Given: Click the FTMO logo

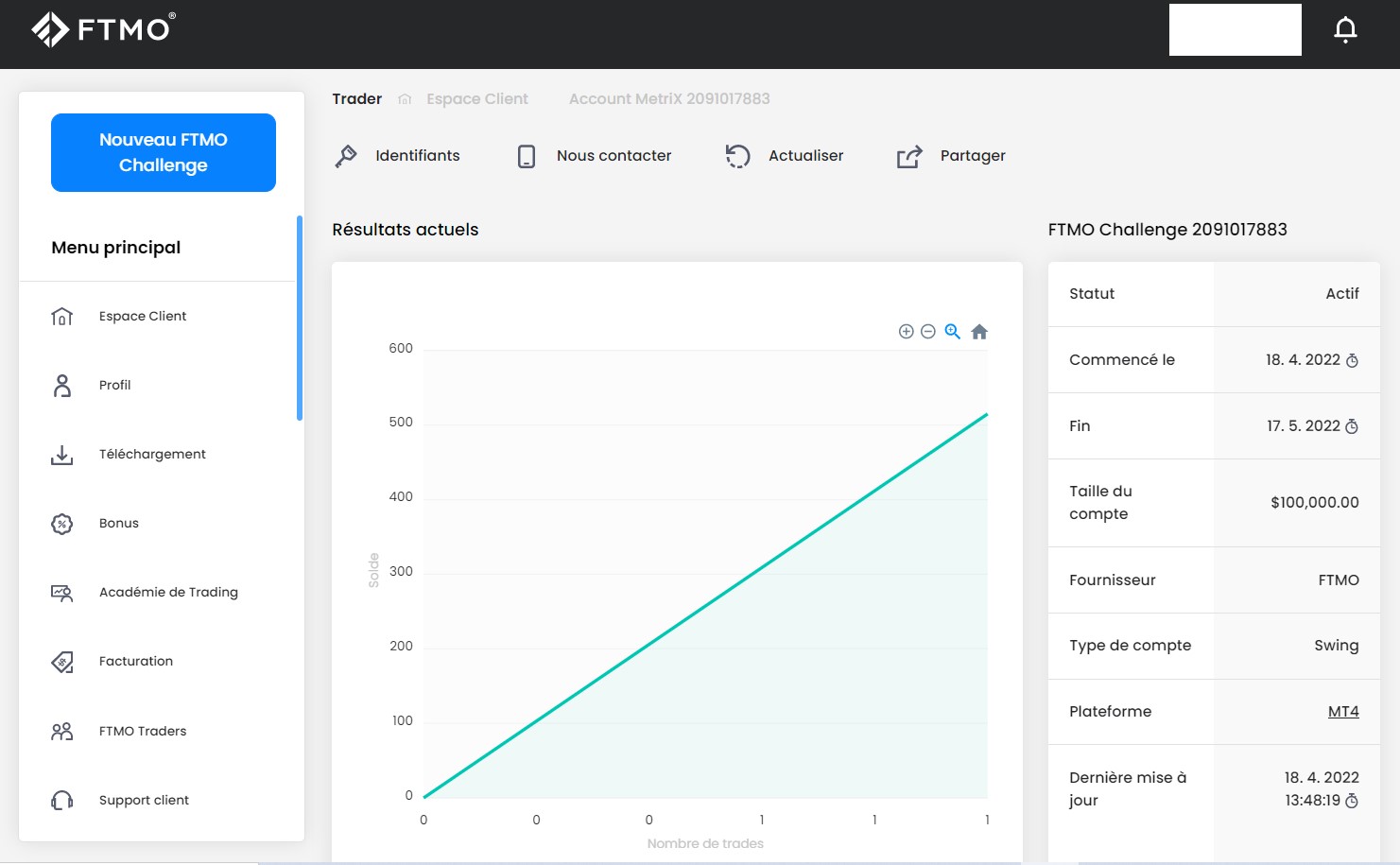Looking at the screenshot, I should click(104, 29).
